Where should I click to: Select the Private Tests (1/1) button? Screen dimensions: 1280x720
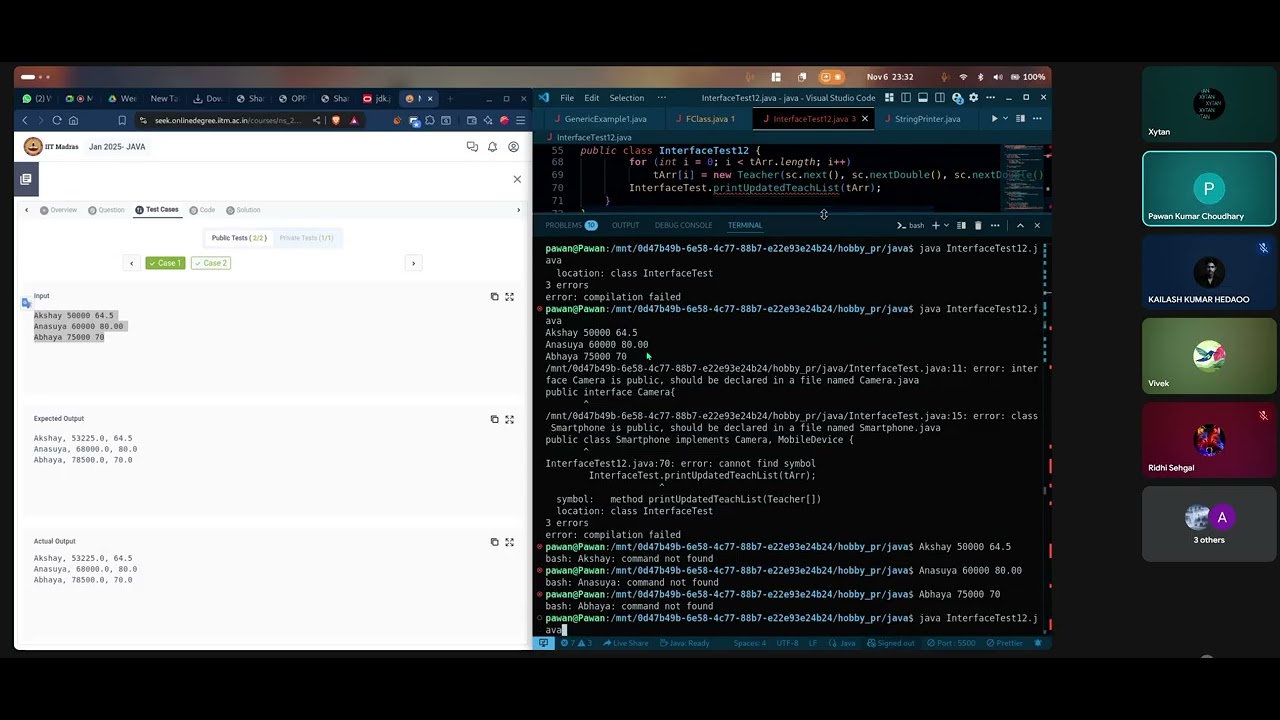point(306,238)
